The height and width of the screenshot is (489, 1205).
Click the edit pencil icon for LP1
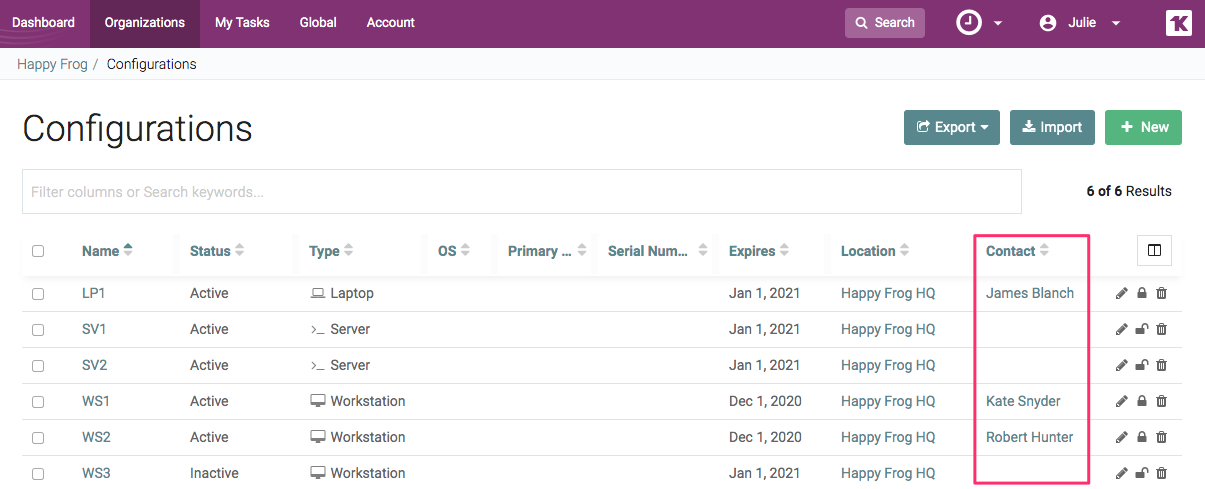pos(1121,293)
